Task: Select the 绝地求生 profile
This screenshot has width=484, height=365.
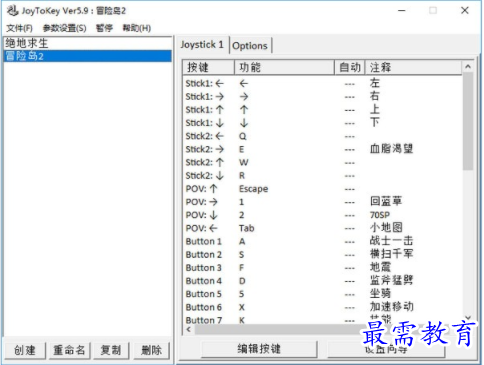Action: click(87, 43)
